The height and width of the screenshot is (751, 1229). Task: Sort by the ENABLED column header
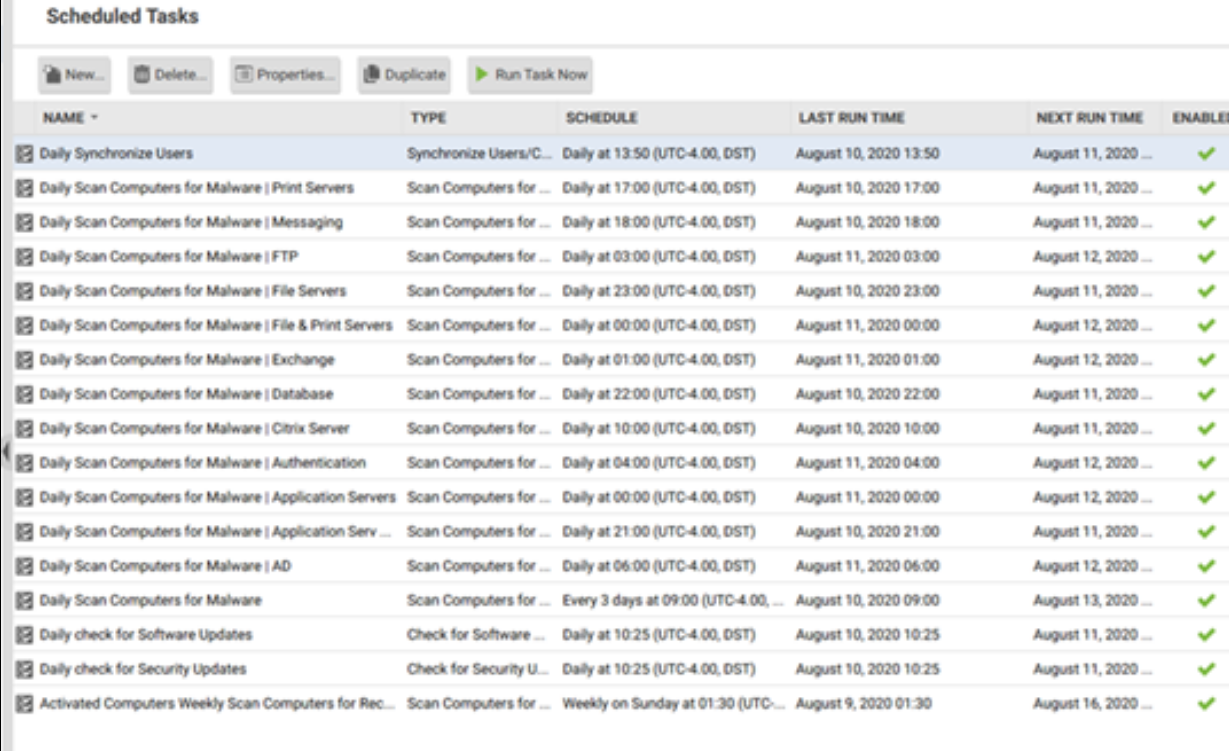tap(1200, 118)
